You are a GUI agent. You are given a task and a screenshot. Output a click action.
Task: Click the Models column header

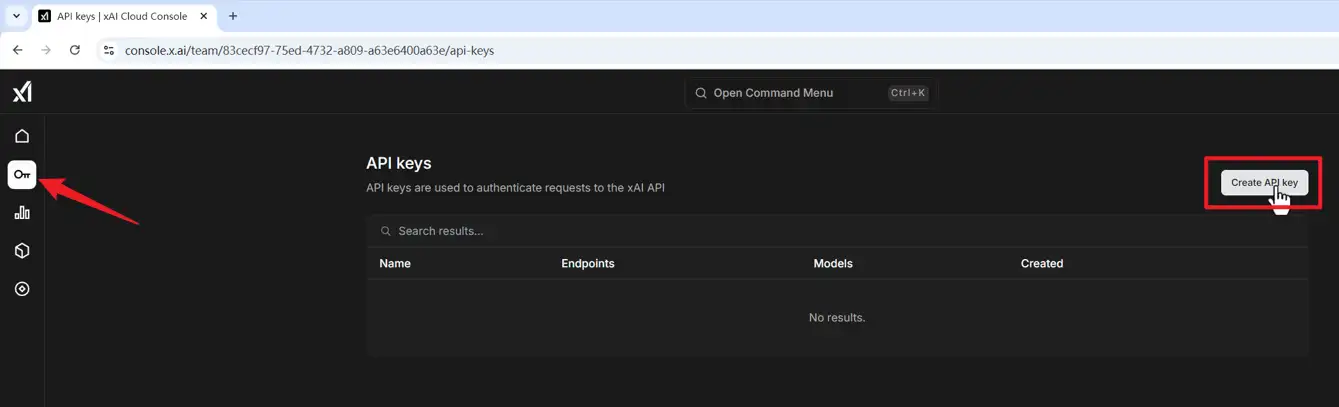click(833, 264)
